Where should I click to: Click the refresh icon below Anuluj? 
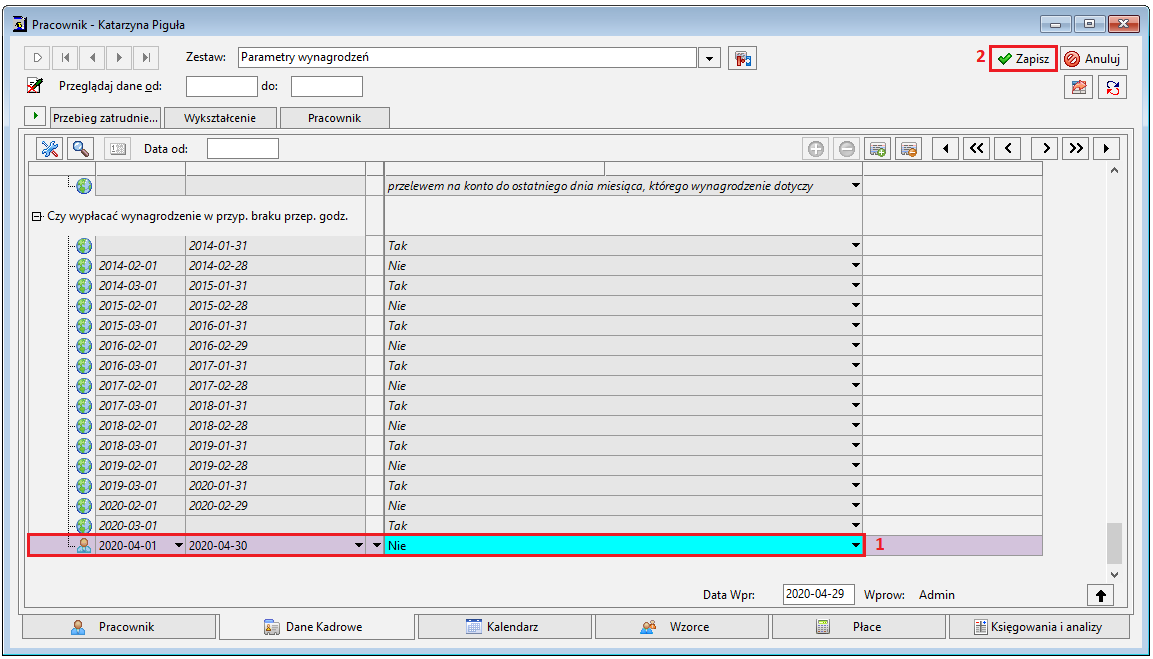(1113, 88)
